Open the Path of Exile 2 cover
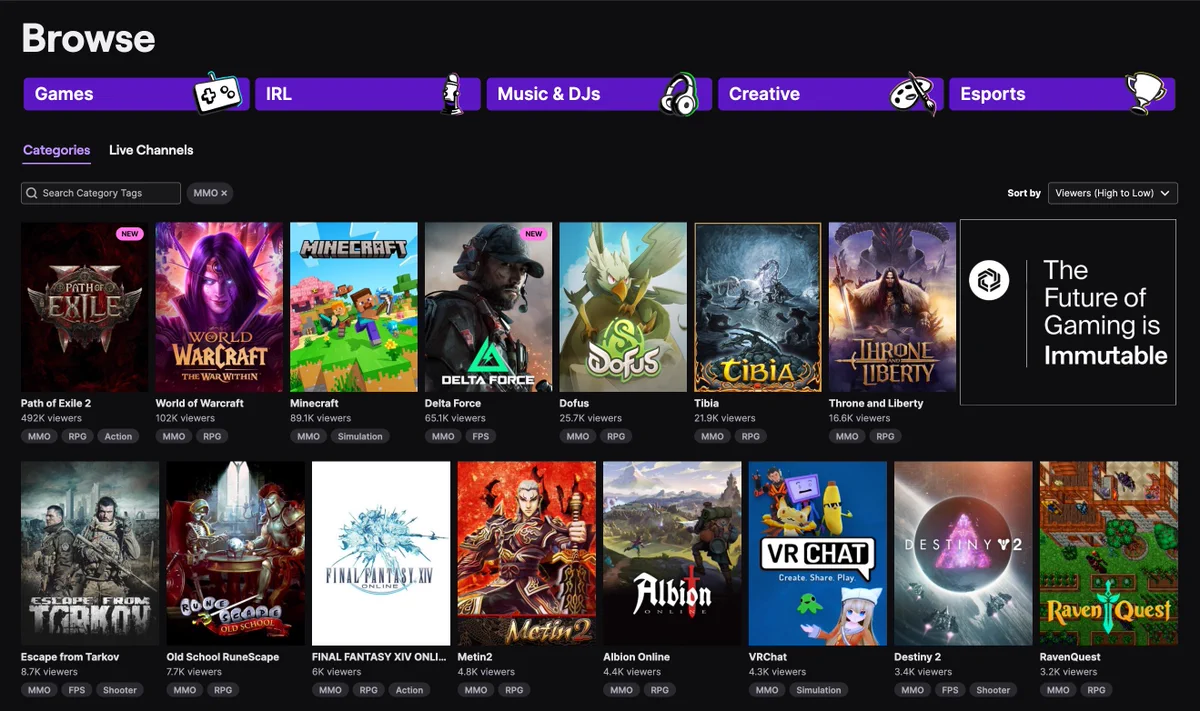The width and height of the screenshot is (1200, 711). pyautogui.click(x=84, y=307)
